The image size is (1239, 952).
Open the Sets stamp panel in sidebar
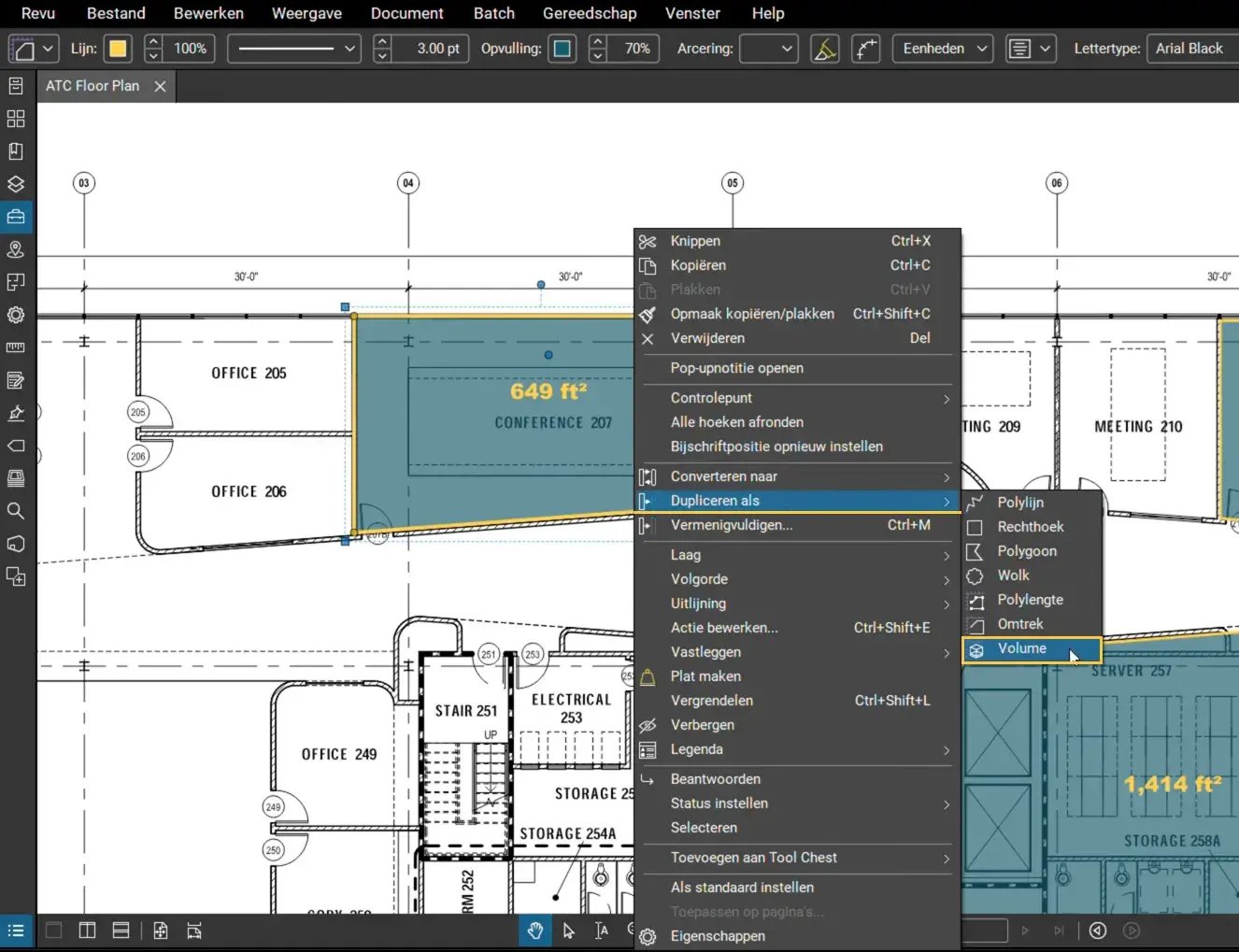[x=16, y=478]
